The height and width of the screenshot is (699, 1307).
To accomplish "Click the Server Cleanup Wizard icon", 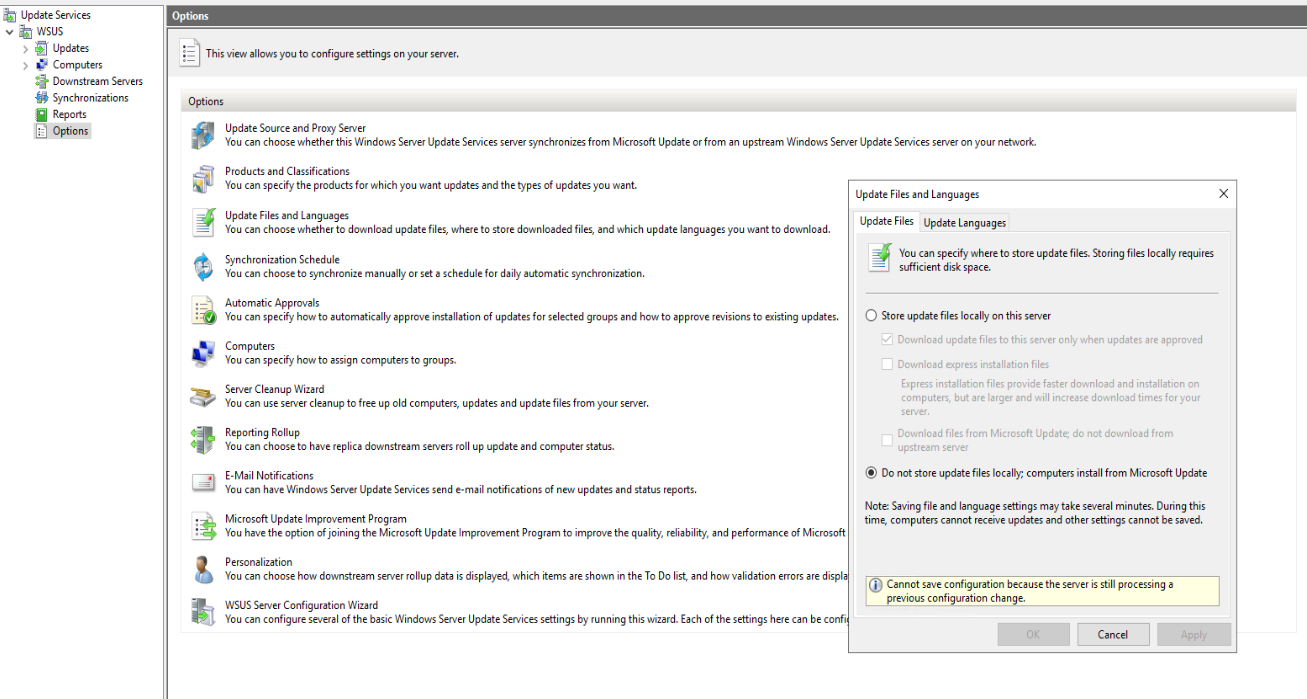I will pos(203,397).
